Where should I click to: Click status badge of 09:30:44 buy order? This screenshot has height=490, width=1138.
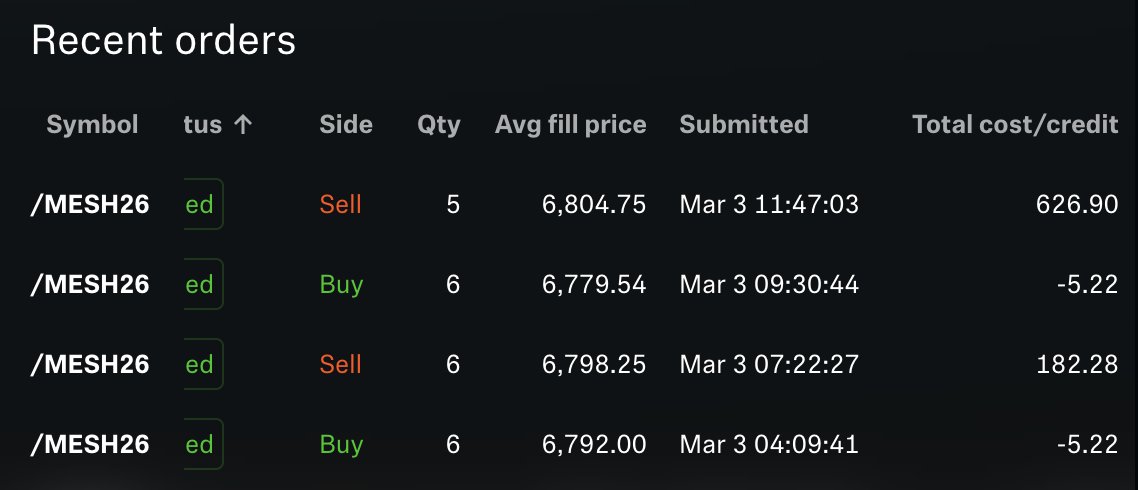pos(203,285)
